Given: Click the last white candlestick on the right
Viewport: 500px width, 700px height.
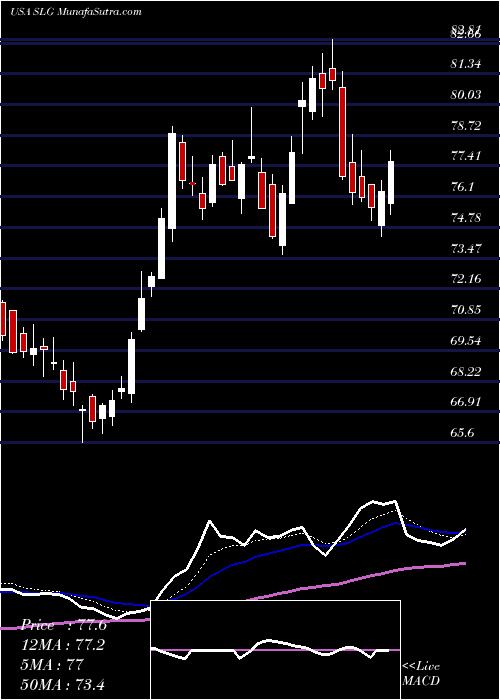Looking at the screenshot, I should coord(391,182).
